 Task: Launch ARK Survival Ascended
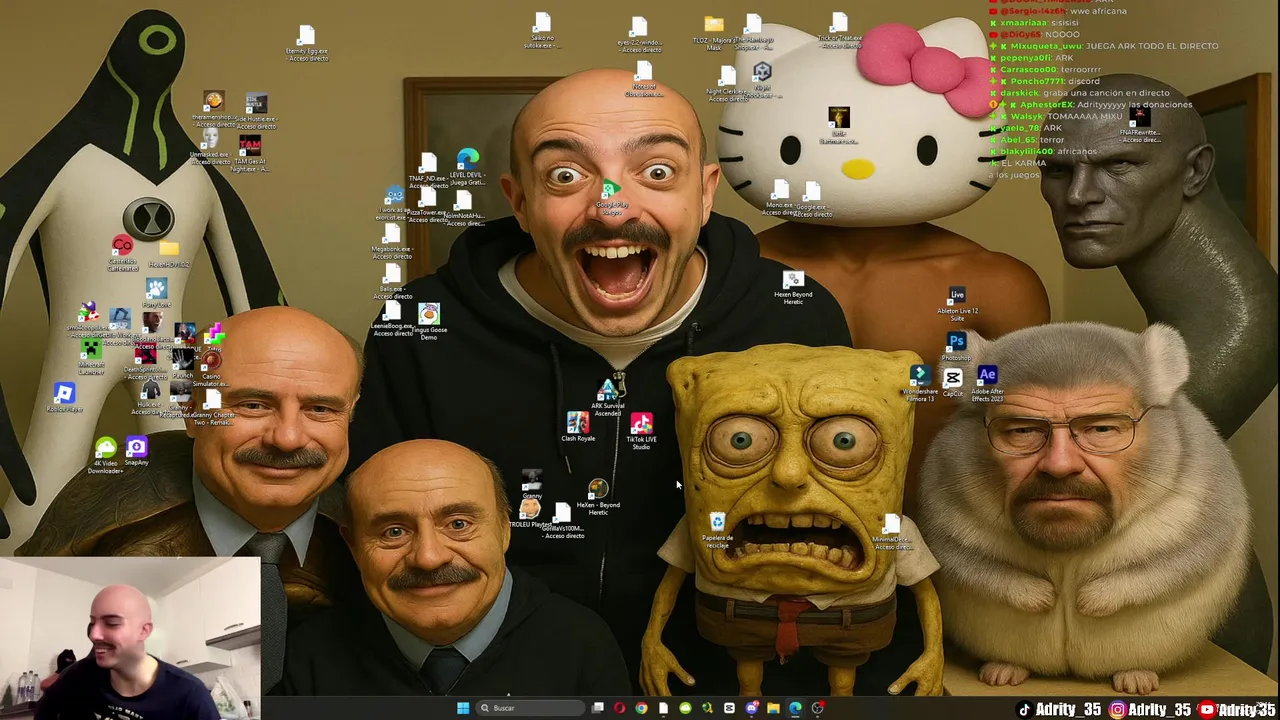[x=608, y=389]
